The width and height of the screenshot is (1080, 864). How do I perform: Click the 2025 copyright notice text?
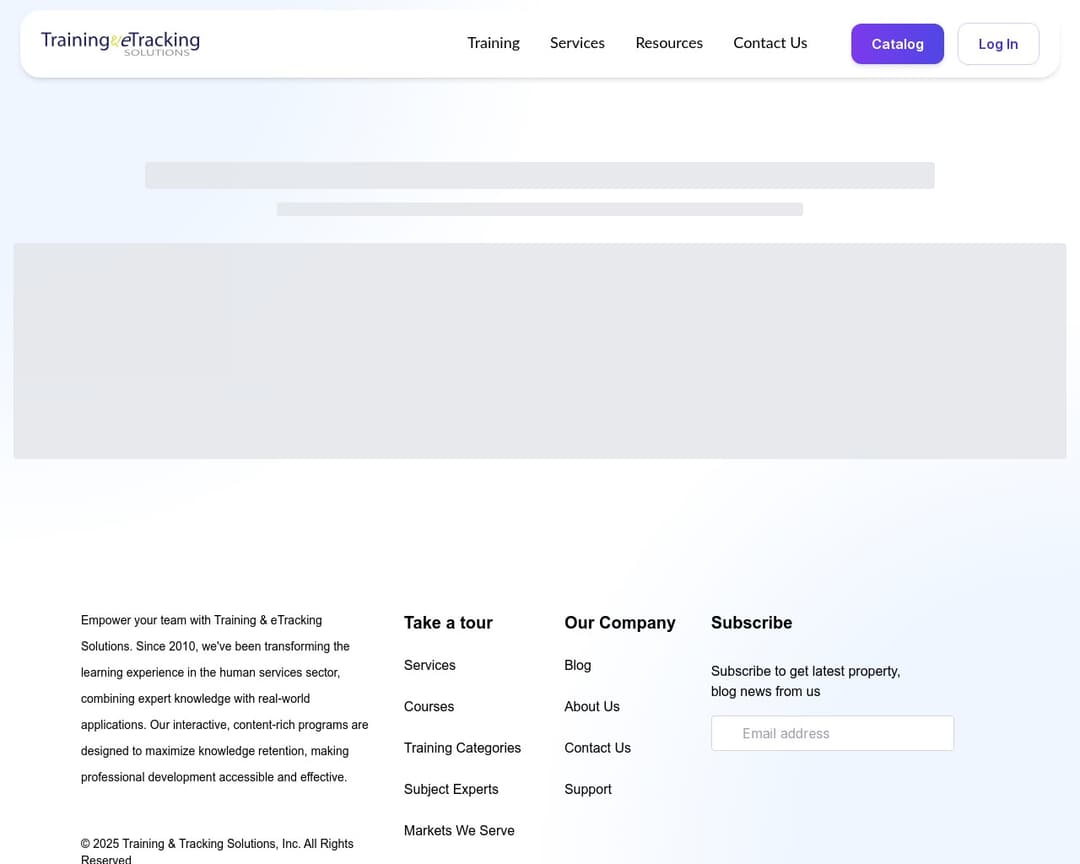pyautogui.click(x=217, y=852)
